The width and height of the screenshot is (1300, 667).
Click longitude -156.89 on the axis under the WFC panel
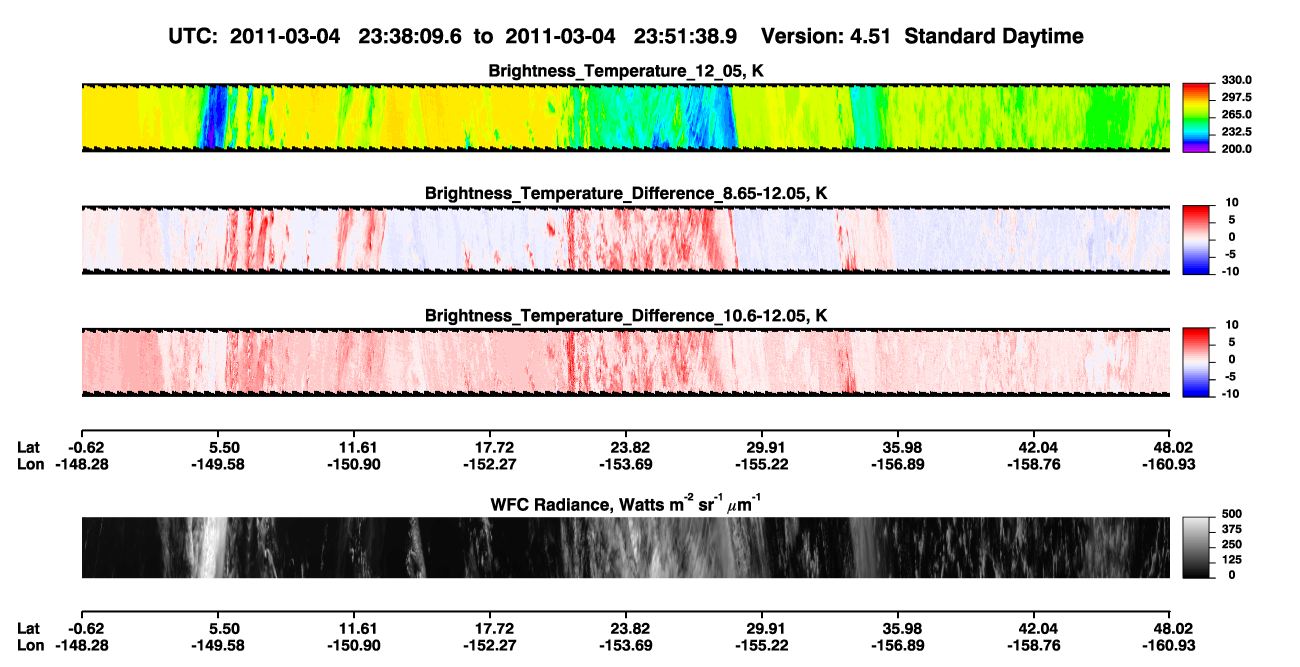coord(898,646)
